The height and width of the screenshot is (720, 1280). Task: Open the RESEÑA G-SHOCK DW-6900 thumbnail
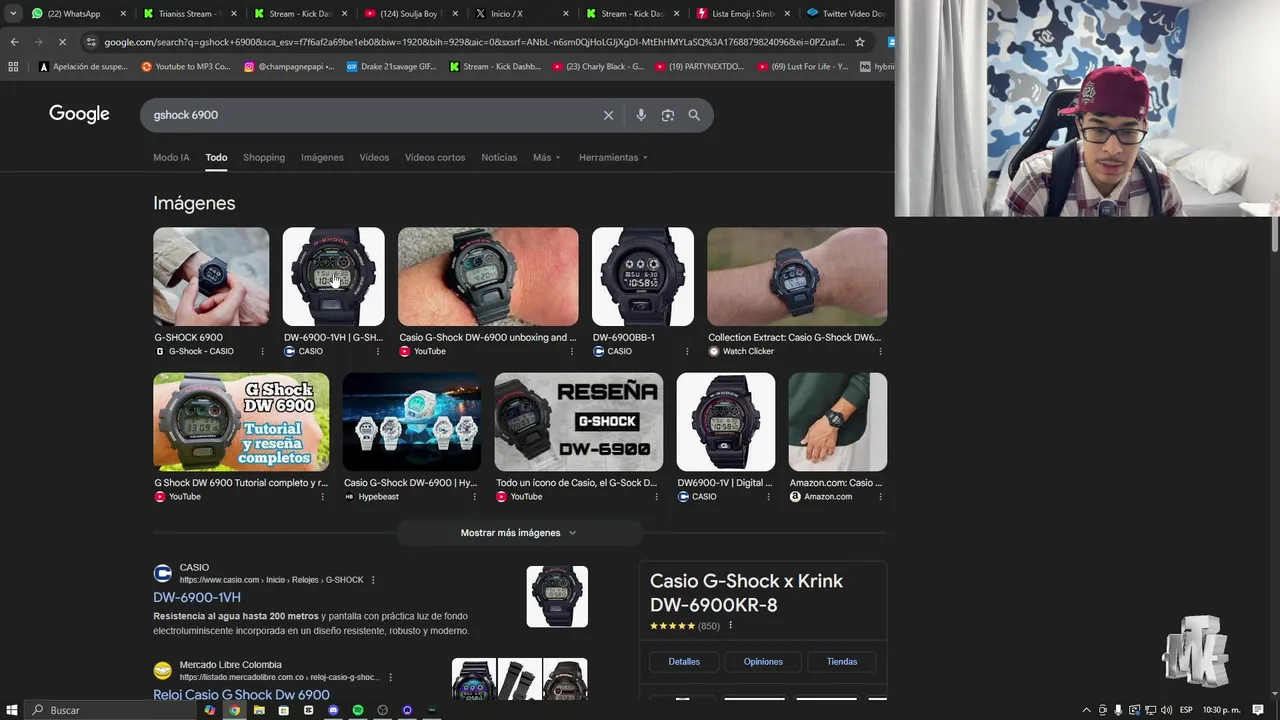(578, 421)
